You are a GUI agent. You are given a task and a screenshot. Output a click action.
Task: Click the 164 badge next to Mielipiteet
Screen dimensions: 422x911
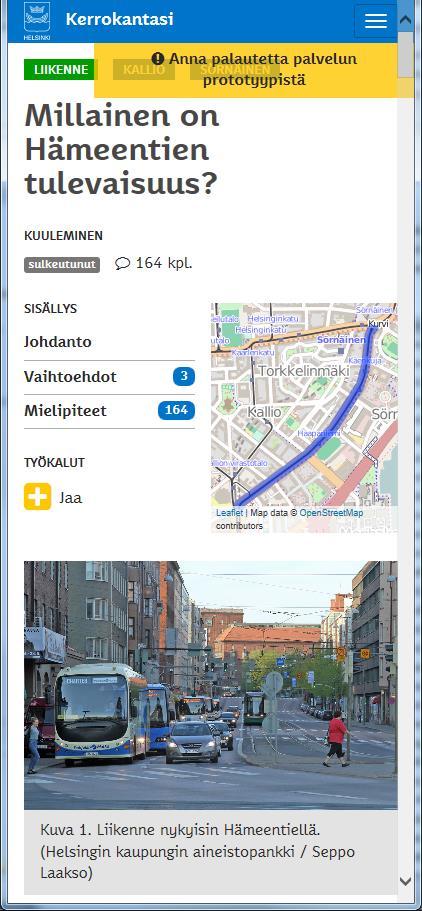[x=176, y=411]
